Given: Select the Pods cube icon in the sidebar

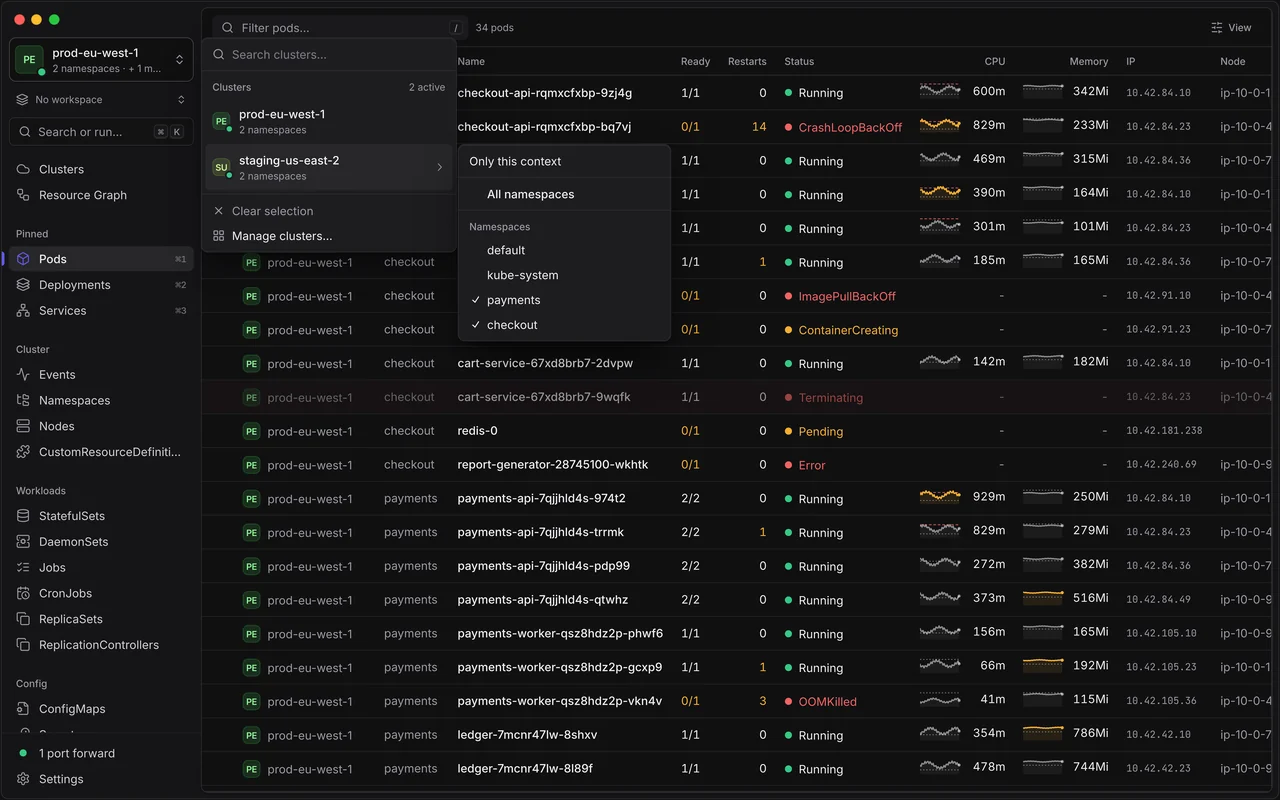Looking at the screenshot, I should (23, 259).
